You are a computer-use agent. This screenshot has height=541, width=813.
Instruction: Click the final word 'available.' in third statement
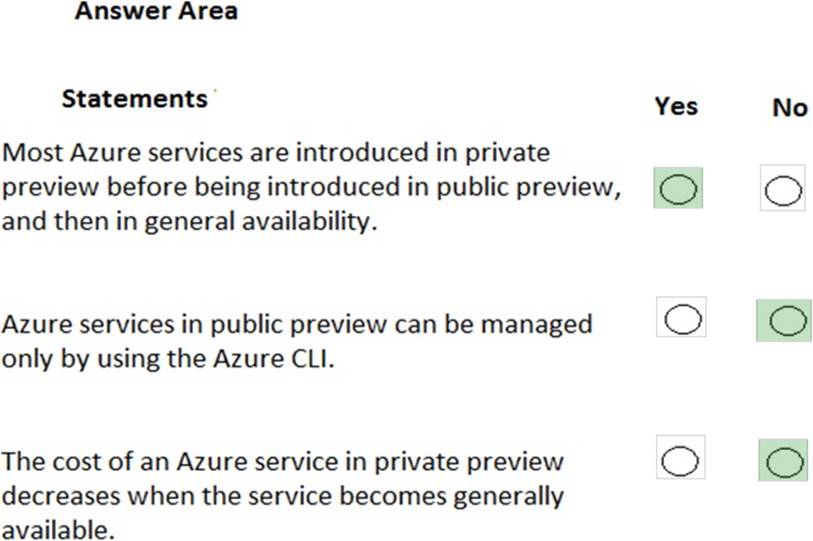(58, 529)
